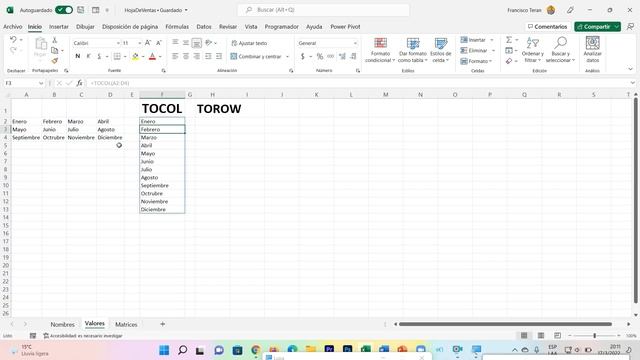Viewport: 640px width, 360px height.
Task: Open the Archivo menu
Action: coord(13,27)
